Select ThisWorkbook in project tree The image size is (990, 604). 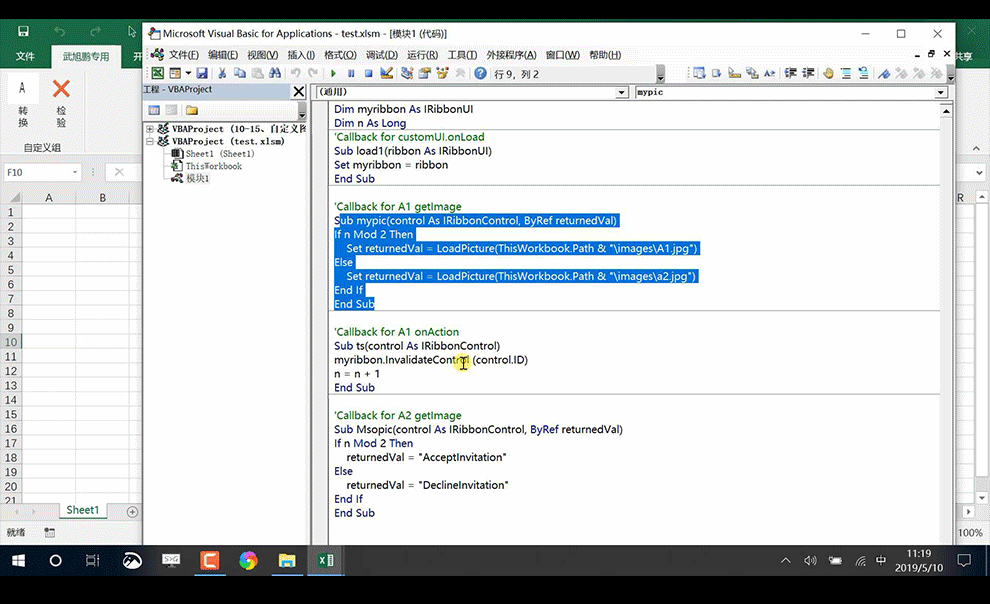[x=213, y=166]
